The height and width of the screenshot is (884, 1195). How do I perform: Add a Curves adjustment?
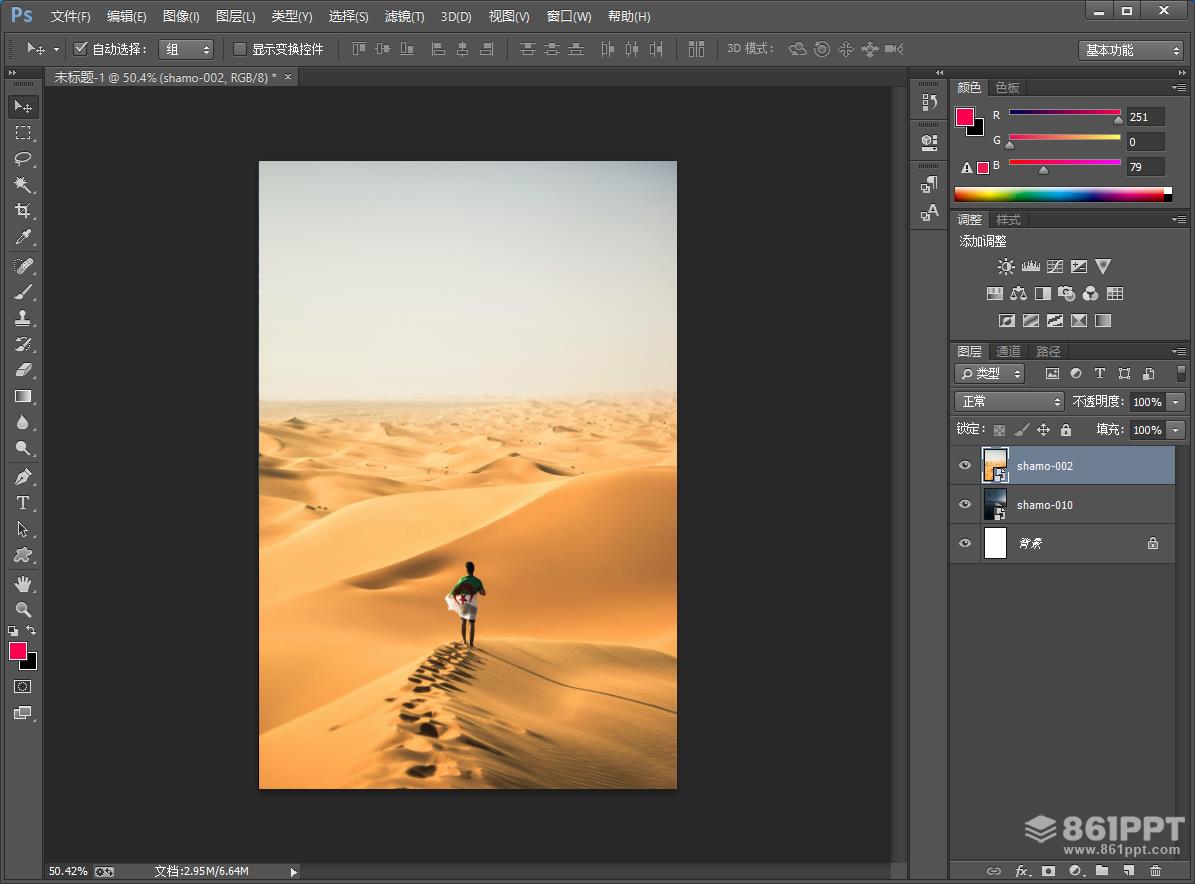pos(1055,267)
